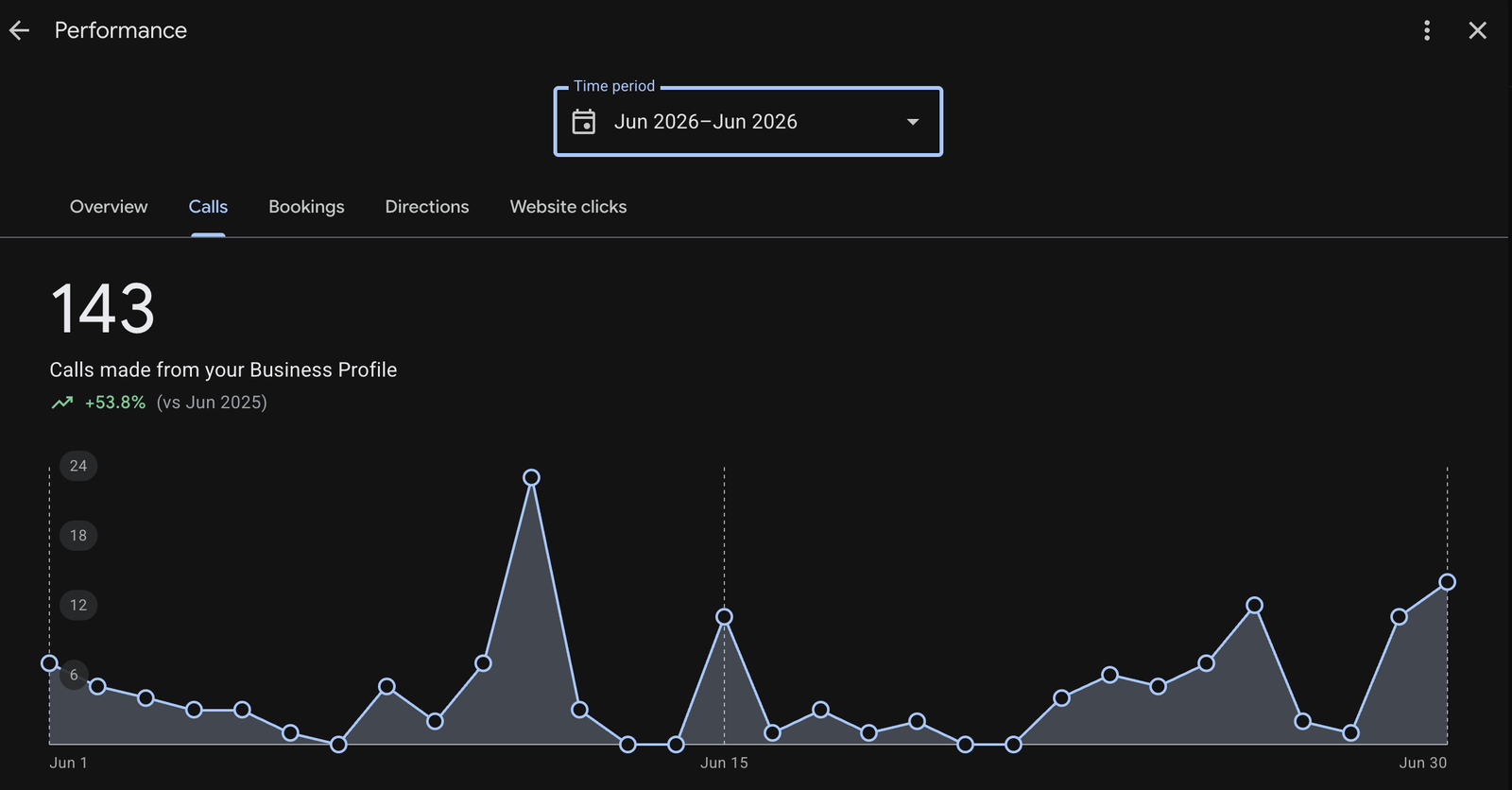The height and width of the screenshot is (790, 1512).
Task: Open the Jun 2026–Jun 2026 period selector
Action: pyautogui.click(x=748, y=122)
